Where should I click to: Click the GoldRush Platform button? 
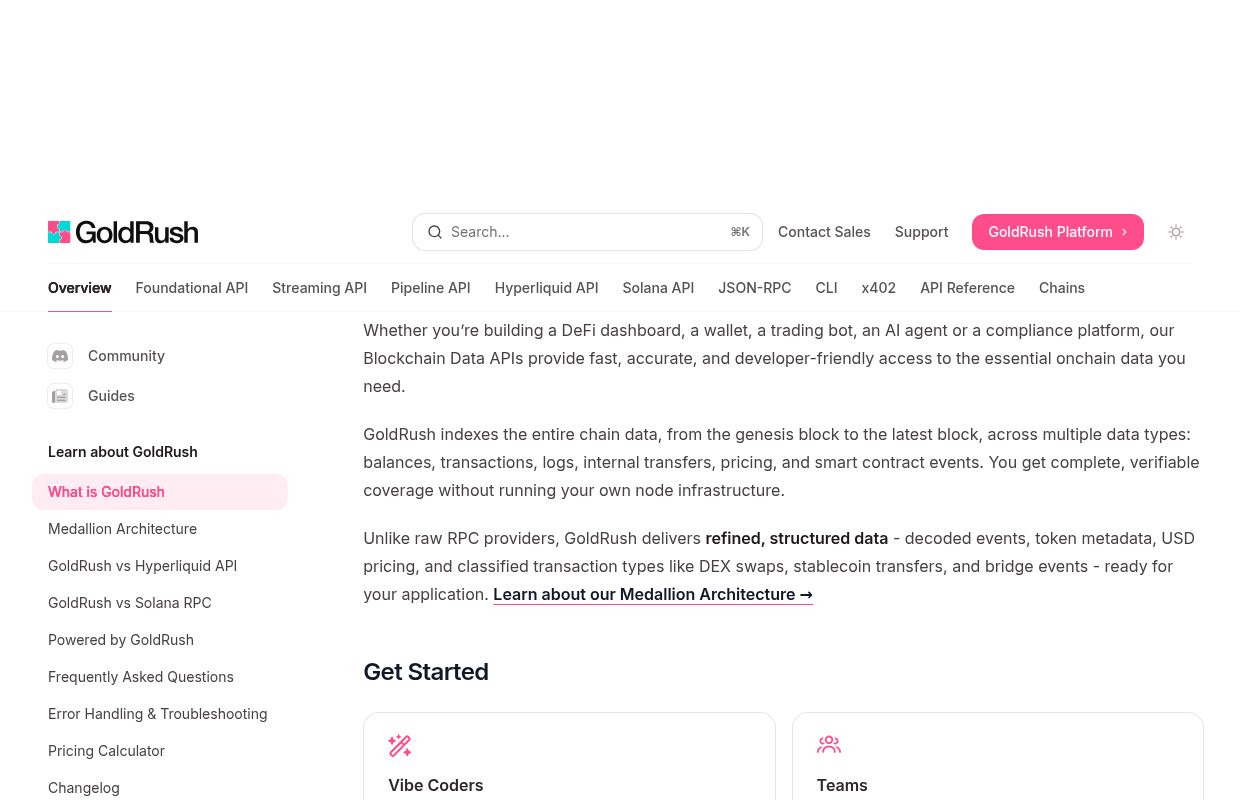point(1058,232)
